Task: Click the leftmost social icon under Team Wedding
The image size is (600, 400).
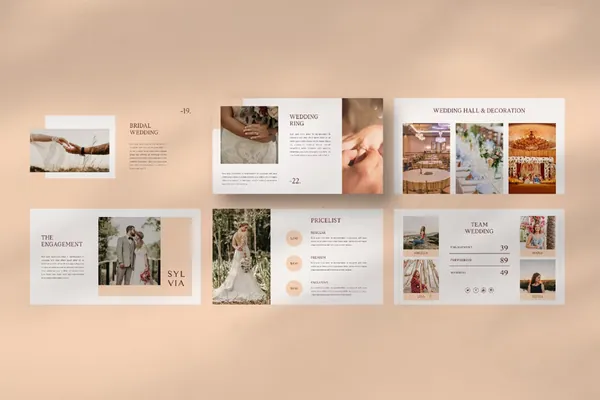Action: tap(469, 289)
